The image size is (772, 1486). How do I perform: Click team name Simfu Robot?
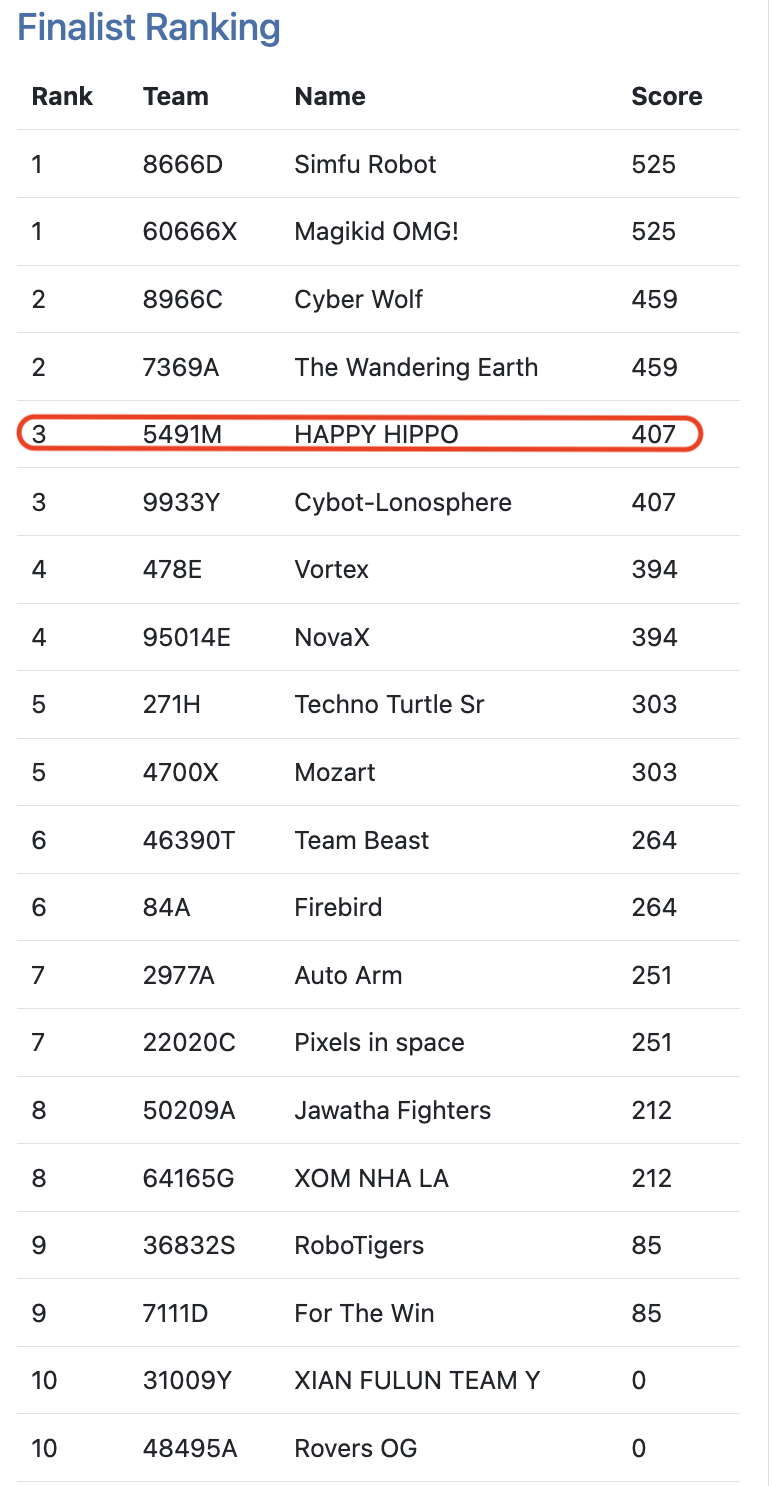point(365,164)
